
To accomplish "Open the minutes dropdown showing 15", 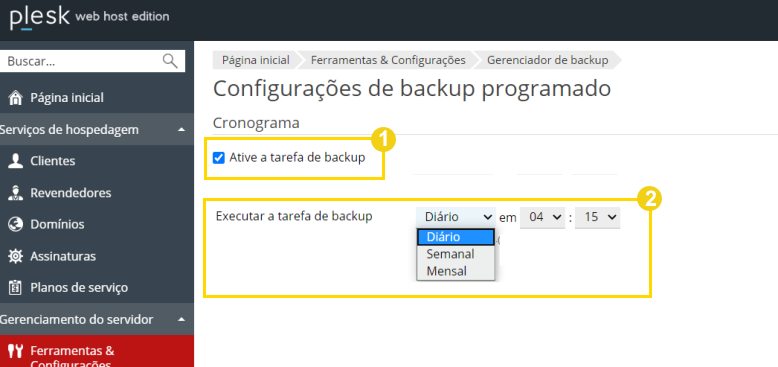I will pos(597,217).
